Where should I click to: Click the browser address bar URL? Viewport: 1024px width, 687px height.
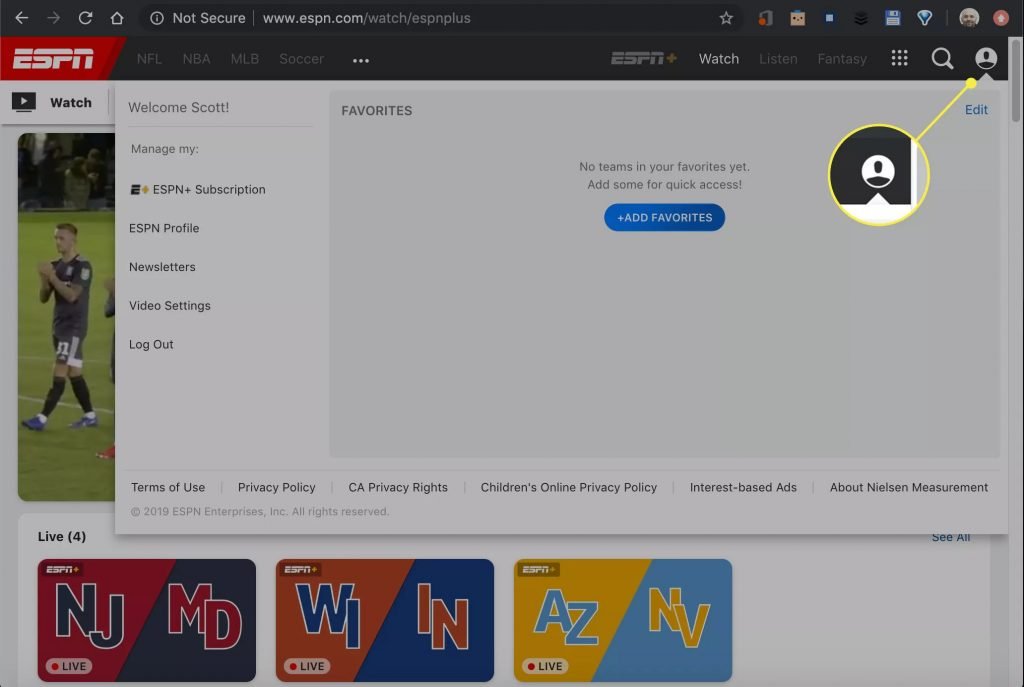(366, 18)
